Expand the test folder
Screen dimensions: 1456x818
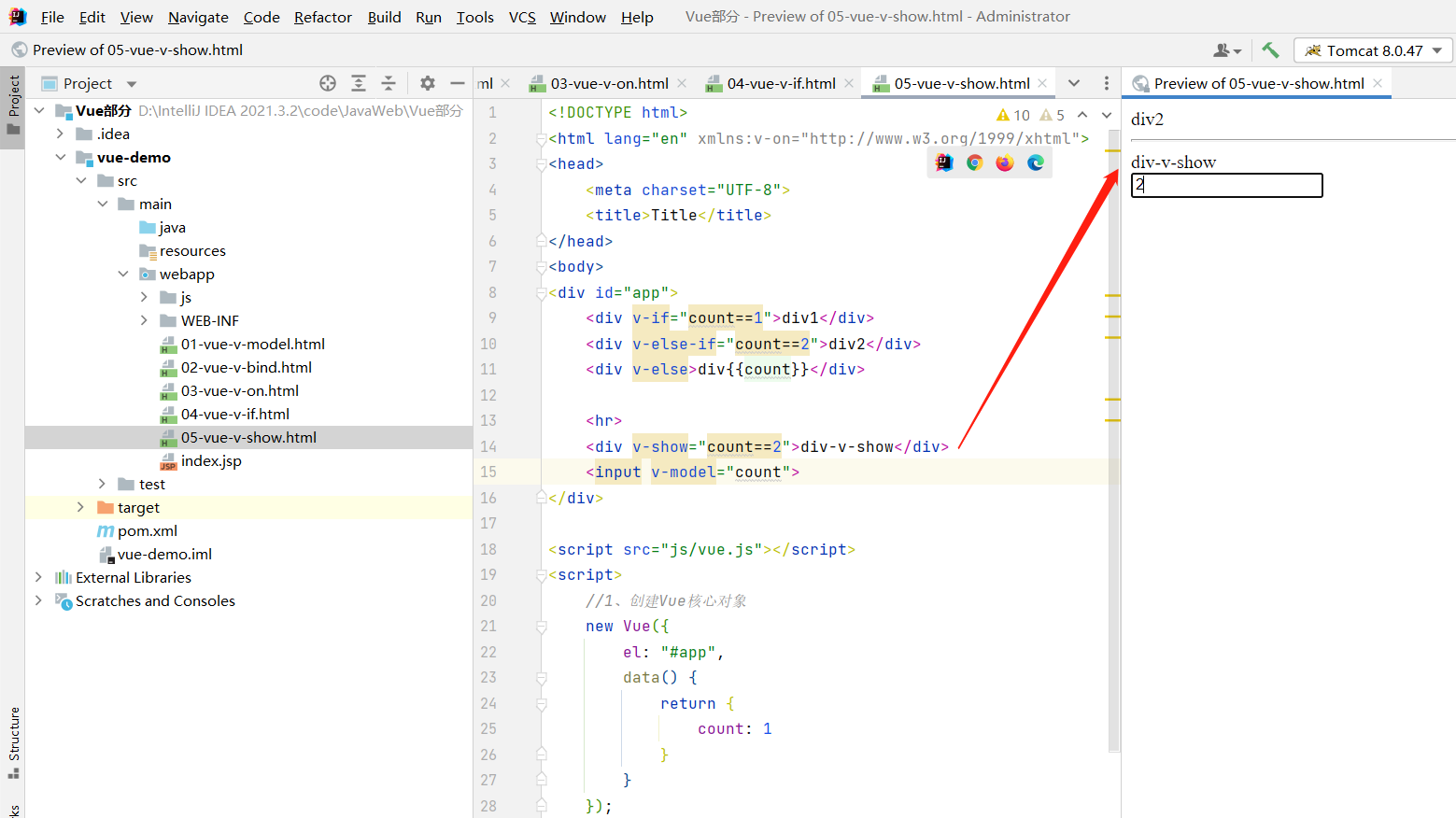pyautogui.click(x=103, y=484)
